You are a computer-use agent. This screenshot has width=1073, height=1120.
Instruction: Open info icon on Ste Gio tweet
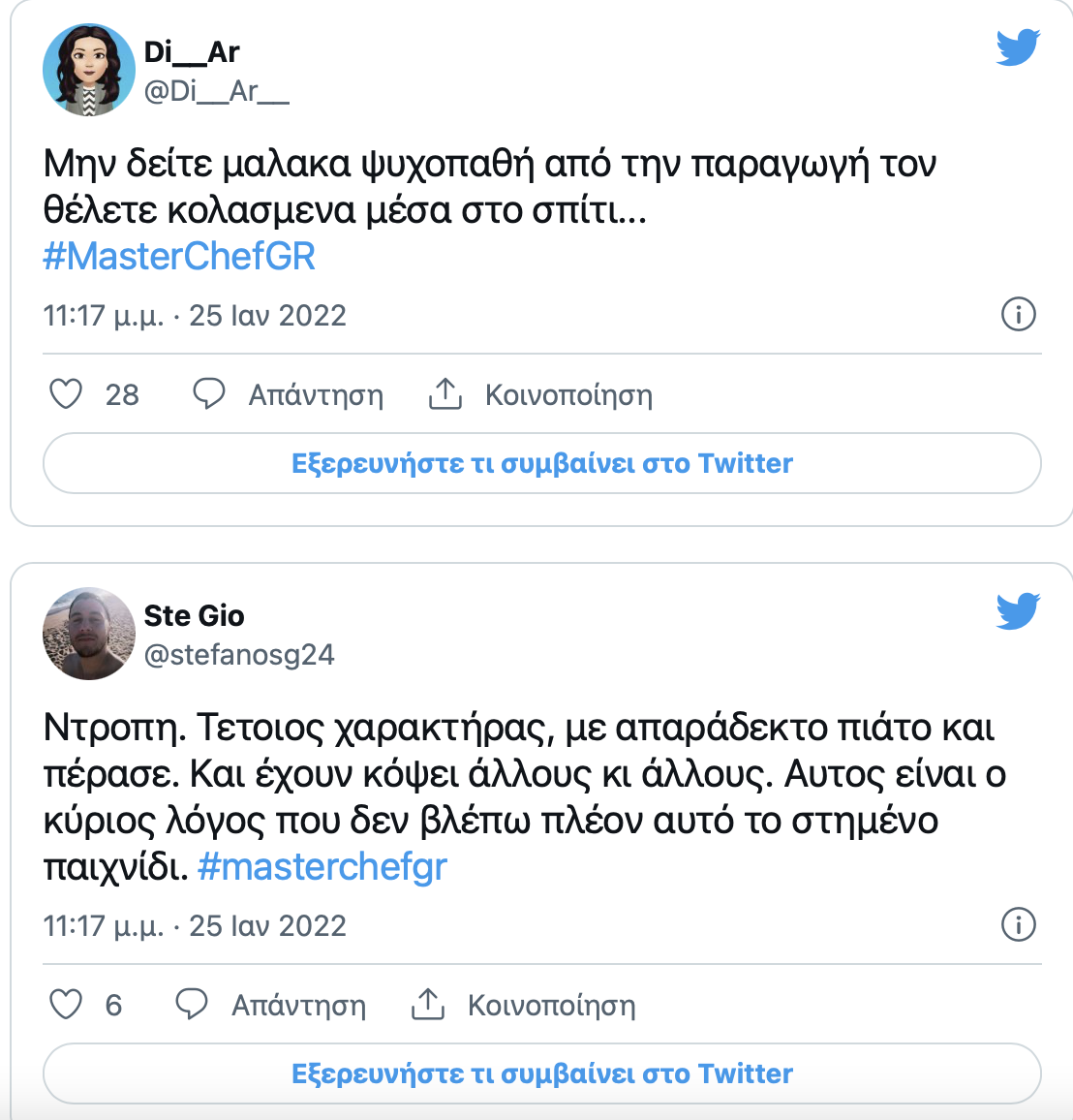point(1018,925)
